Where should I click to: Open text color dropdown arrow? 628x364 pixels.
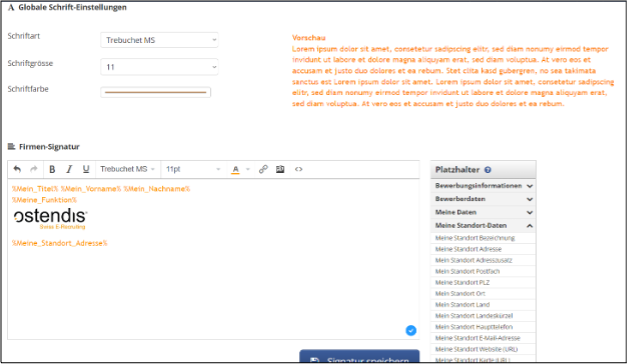(x=248, y=169)
